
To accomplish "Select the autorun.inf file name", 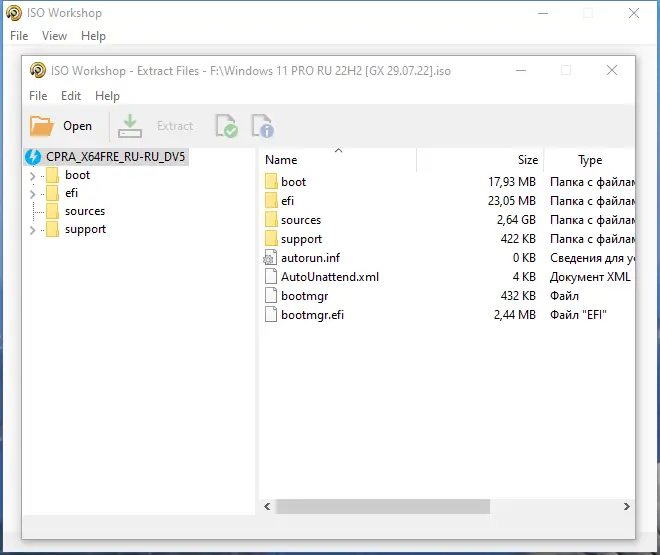I will [x=310, y=258].
